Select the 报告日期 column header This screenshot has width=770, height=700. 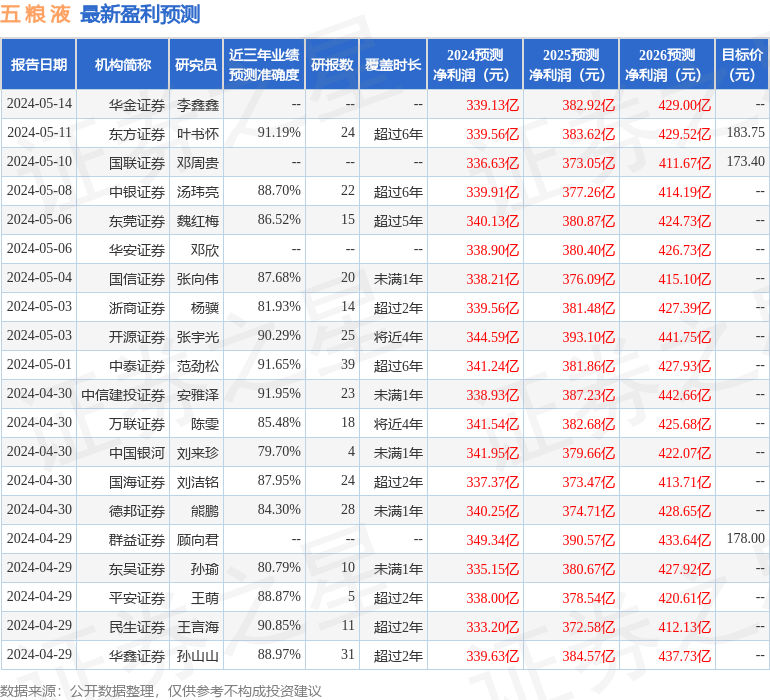39,65
